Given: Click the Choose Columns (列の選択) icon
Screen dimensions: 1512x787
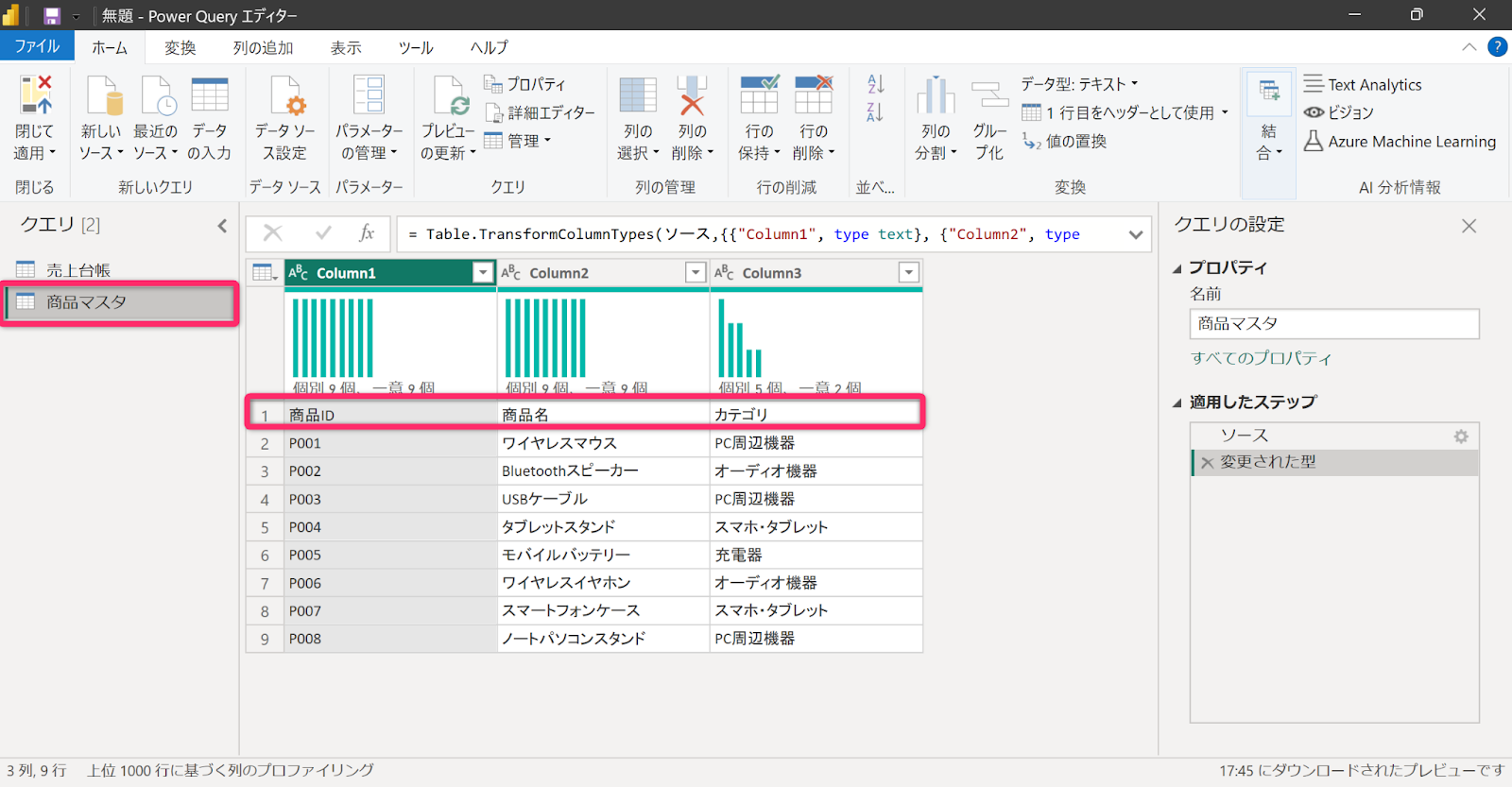Looking at the screenshot, I should click(x=638, y=95).
